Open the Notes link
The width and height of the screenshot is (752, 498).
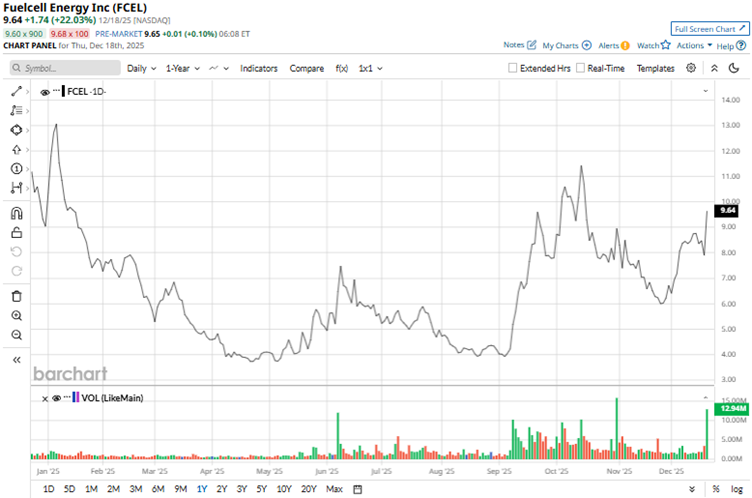pyautogui.click(x=514, y=45)
